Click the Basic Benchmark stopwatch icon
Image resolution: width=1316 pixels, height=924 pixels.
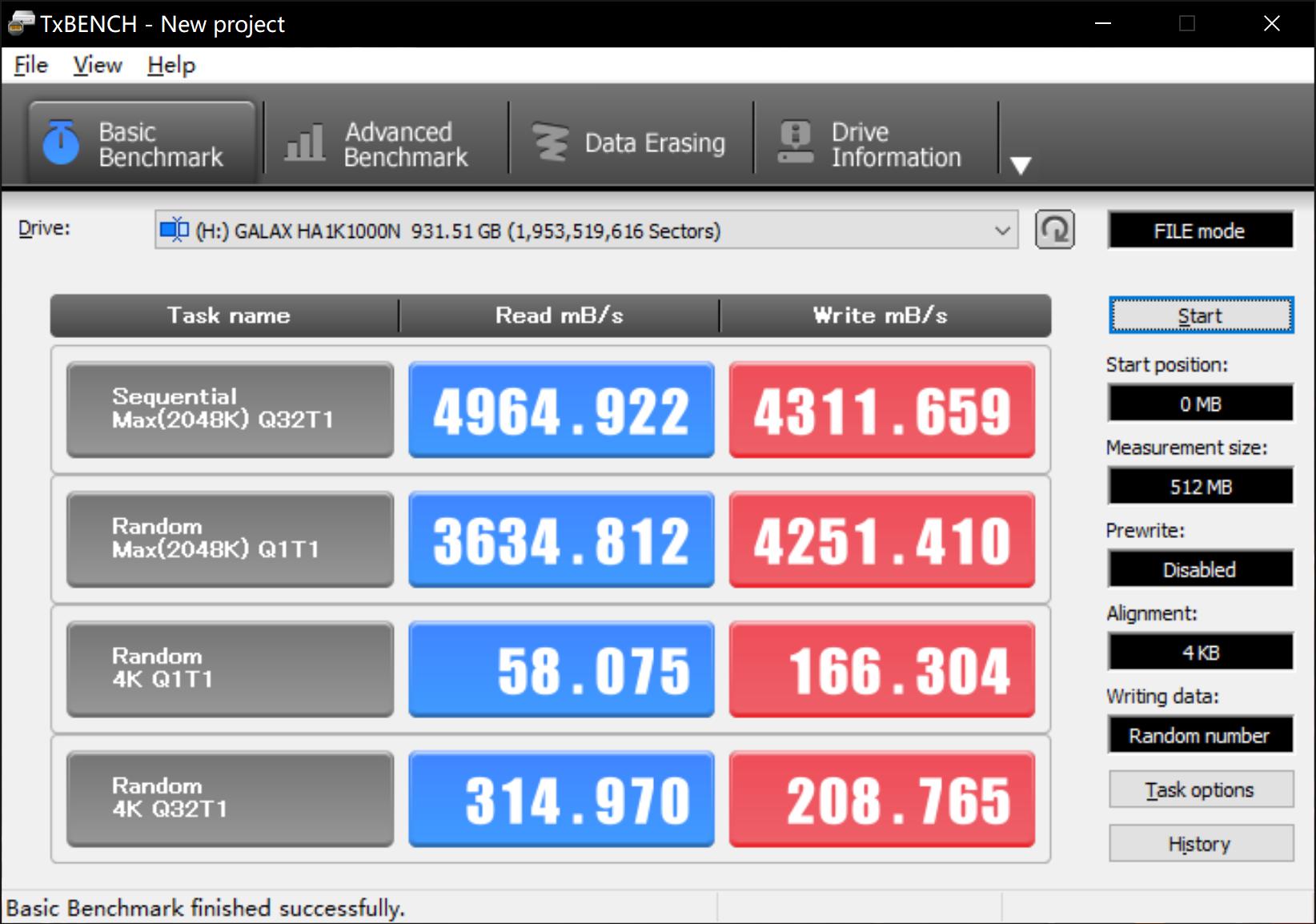(62, 143)
